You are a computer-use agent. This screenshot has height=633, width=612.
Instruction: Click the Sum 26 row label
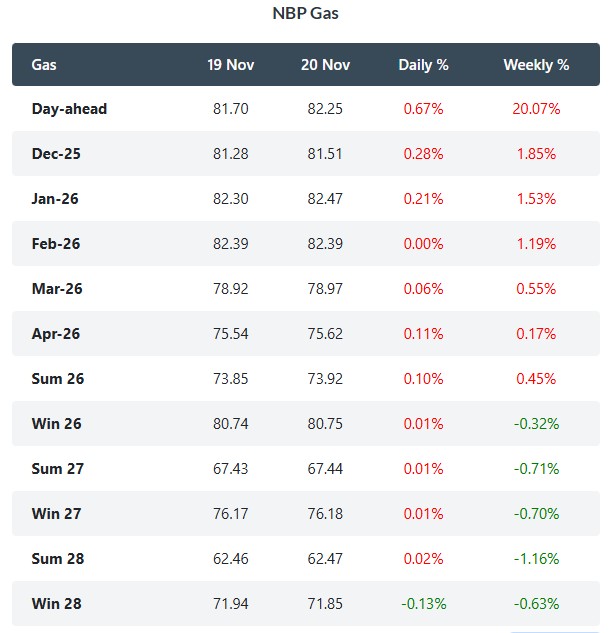point(58,379)
